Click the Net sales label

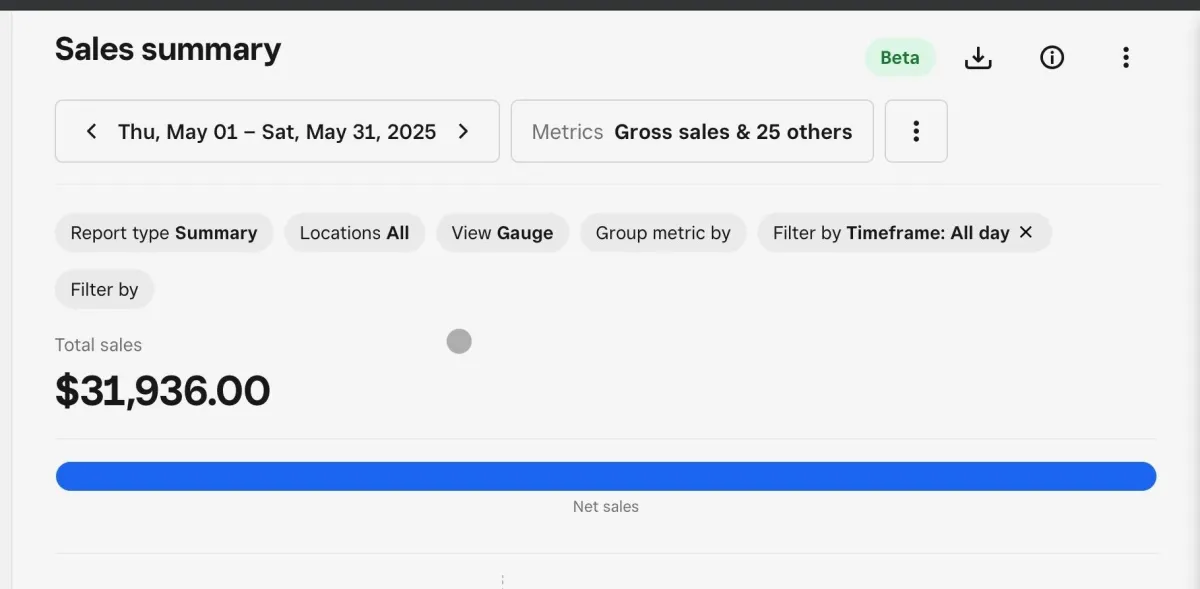click(606, 507)
